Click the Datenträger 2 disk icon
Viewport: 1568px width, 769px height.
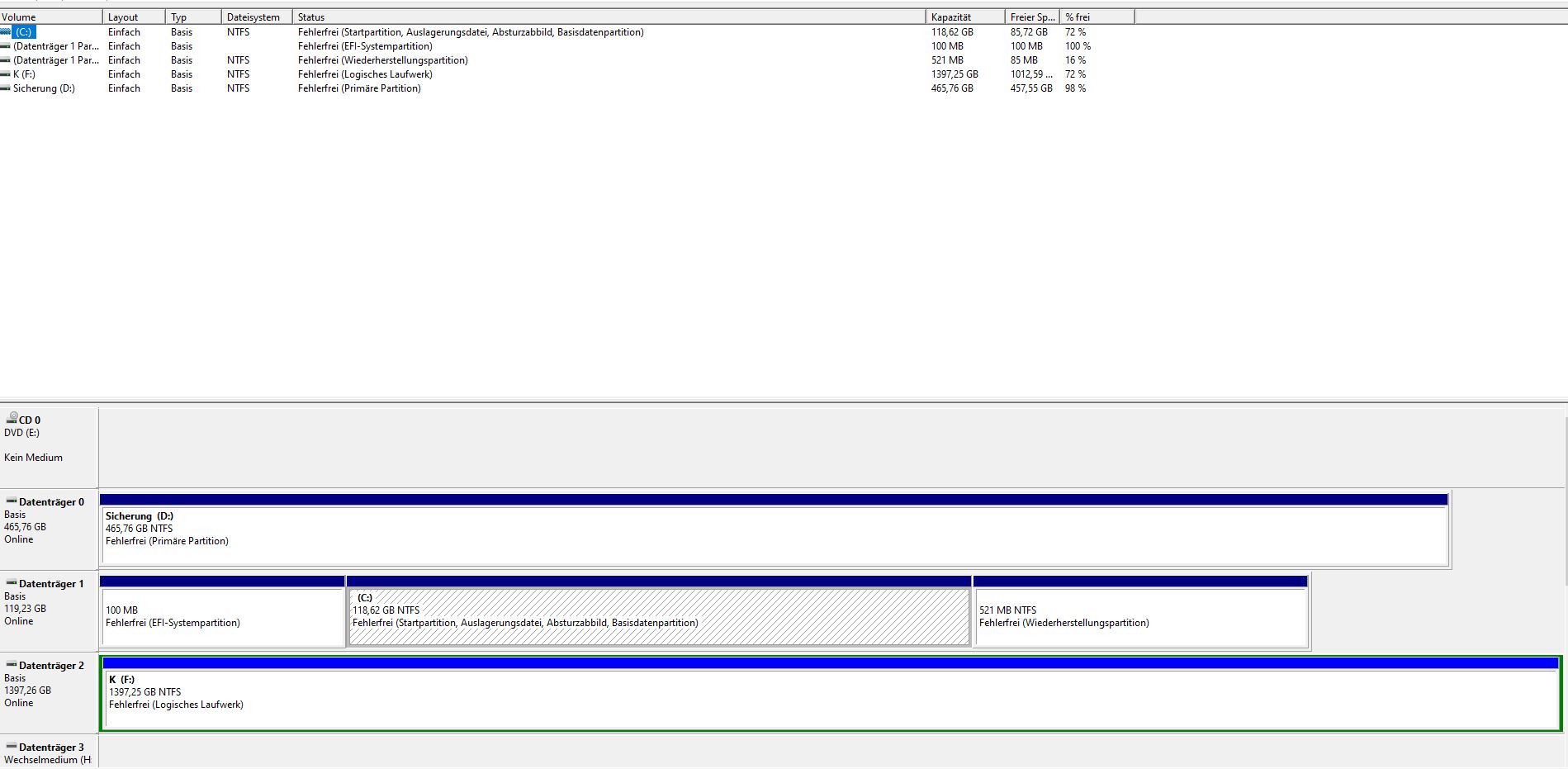pyautogui.click(x=12, y=665)
